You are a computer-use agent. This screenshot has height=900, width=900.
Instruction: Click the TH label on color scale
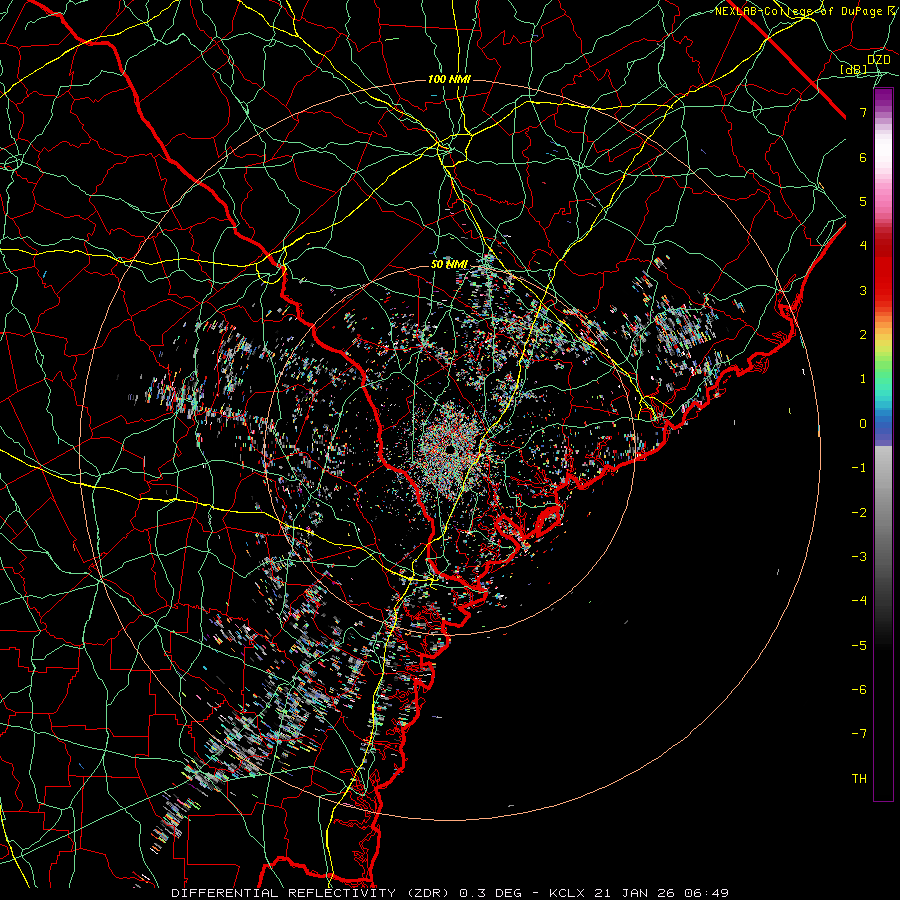[859, 779]
